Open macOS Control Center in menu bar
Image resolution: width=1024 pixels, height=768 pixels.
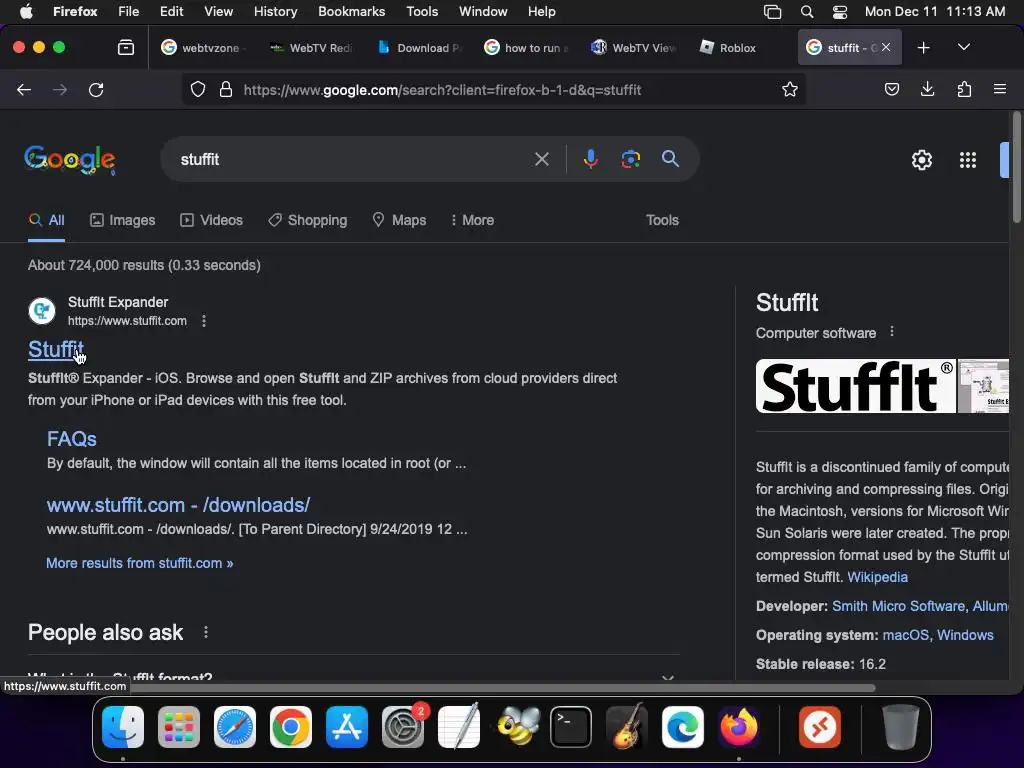[840, 12]
